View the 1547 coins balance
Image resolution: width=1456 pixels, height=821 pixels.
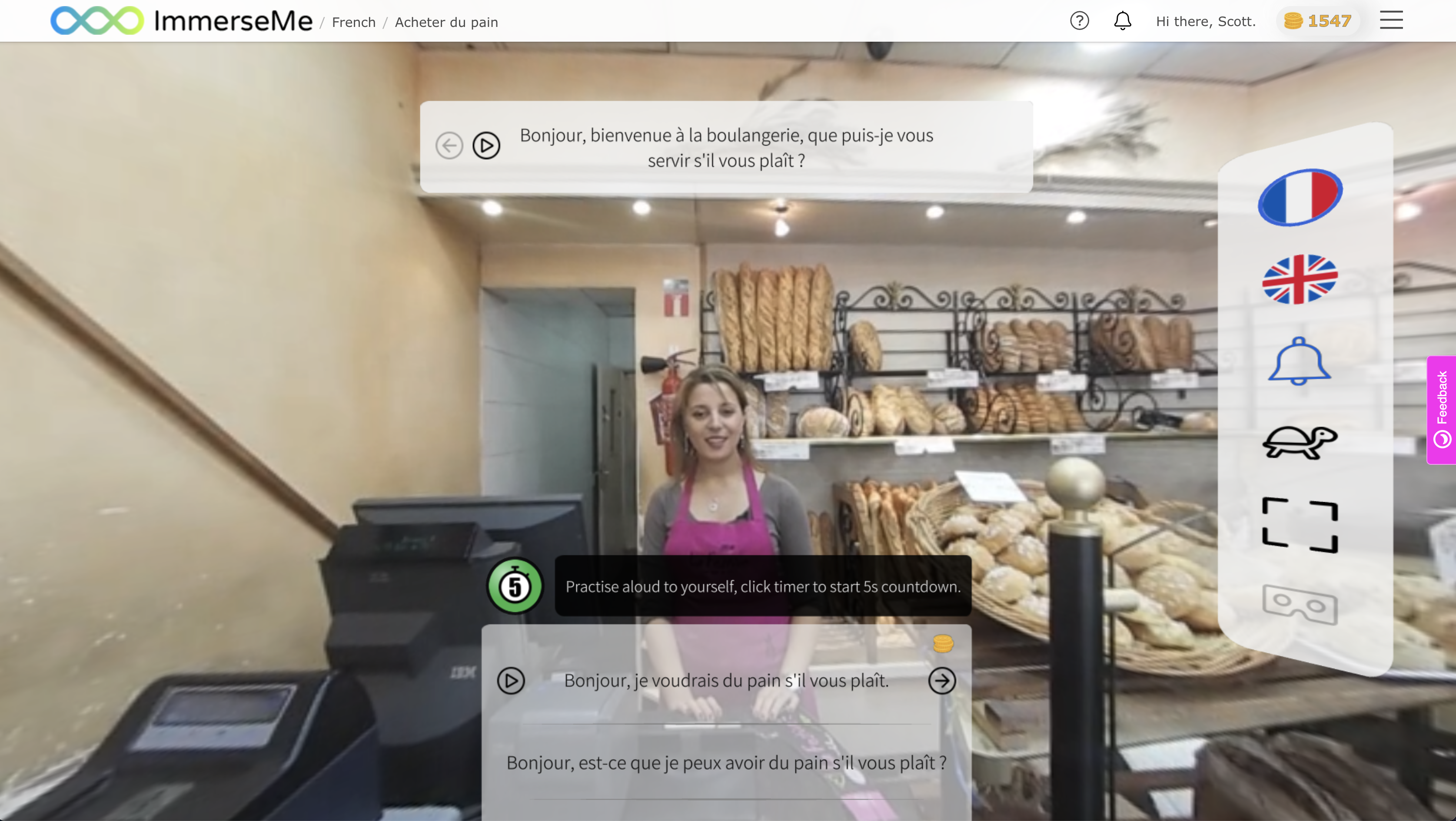point(1317,21)
